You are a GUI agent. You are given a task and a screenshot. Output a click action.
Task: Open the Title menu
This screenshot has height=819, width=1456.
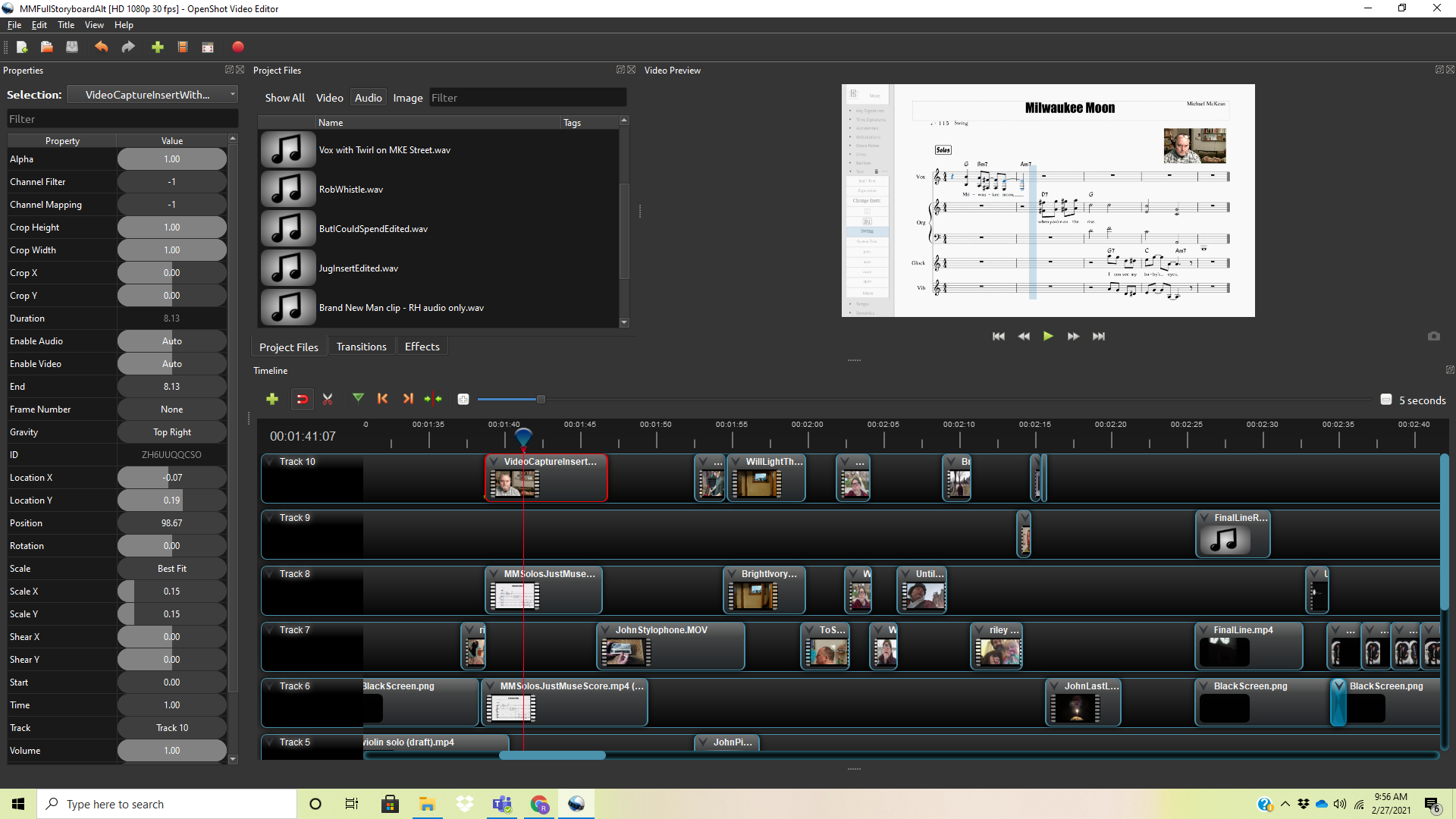pos(66,25)
